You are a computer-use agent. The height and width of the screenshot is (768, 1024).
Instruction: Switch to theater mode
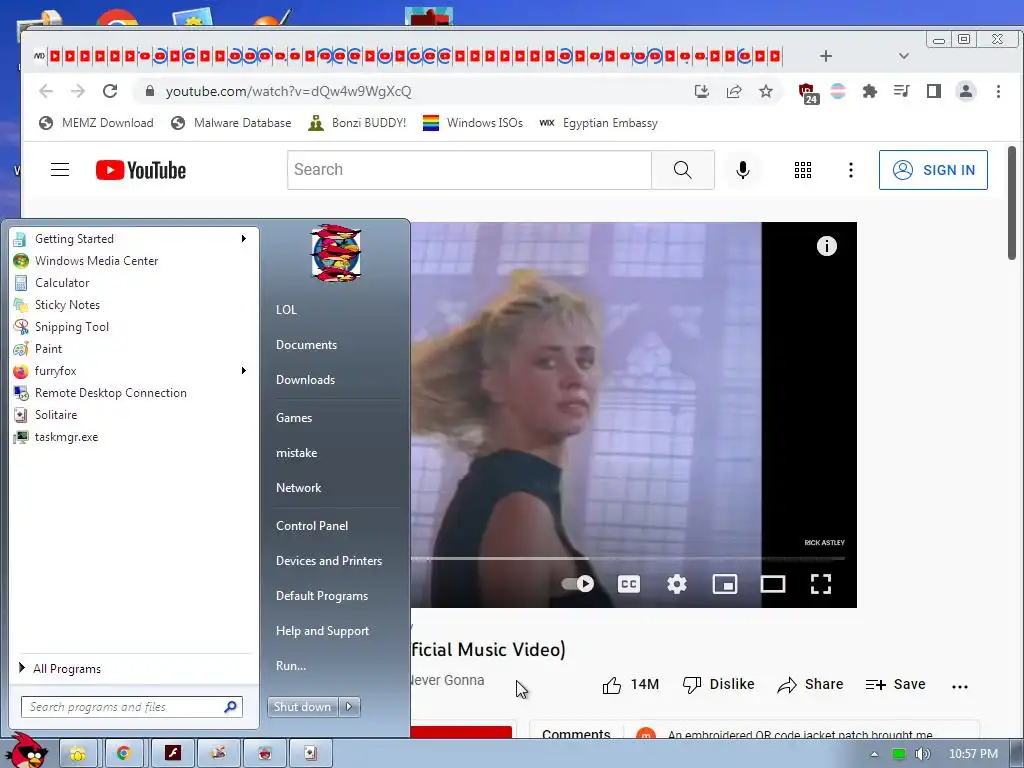773,584
